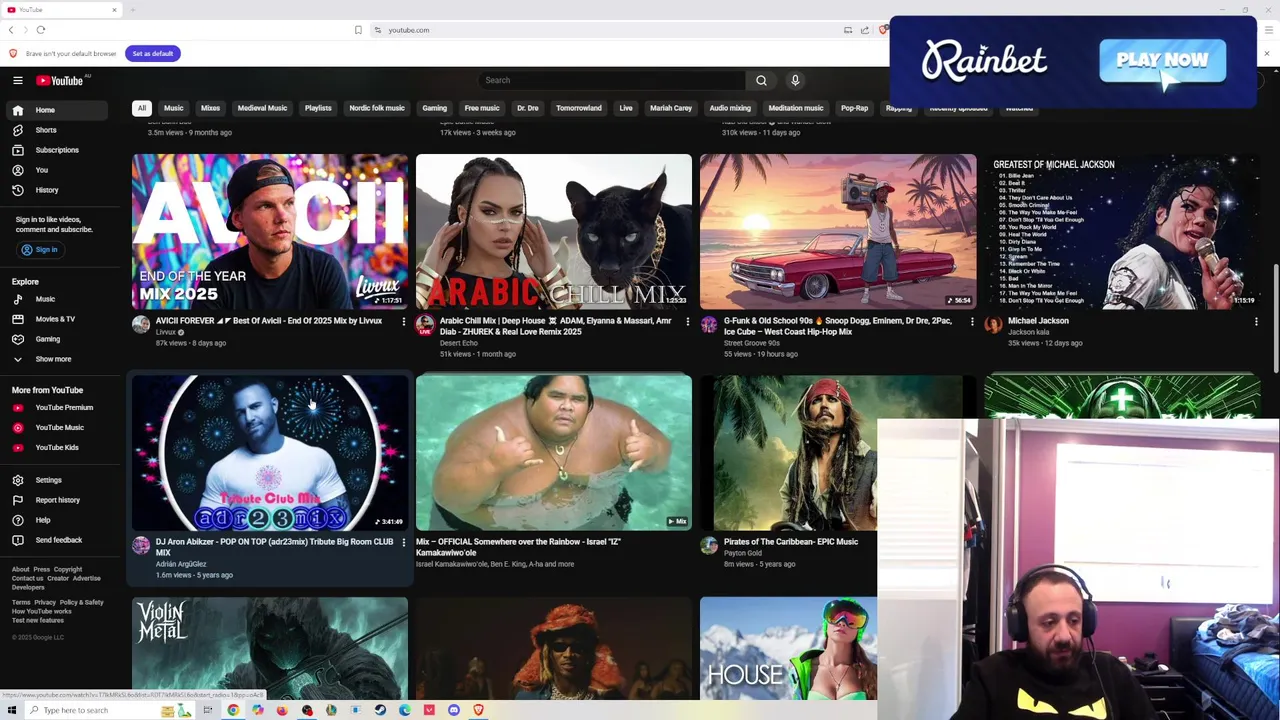The width and height of the screenshot is (1280, 720).
Task: Click the Sign in button
Action: click(x=40, y=250)
